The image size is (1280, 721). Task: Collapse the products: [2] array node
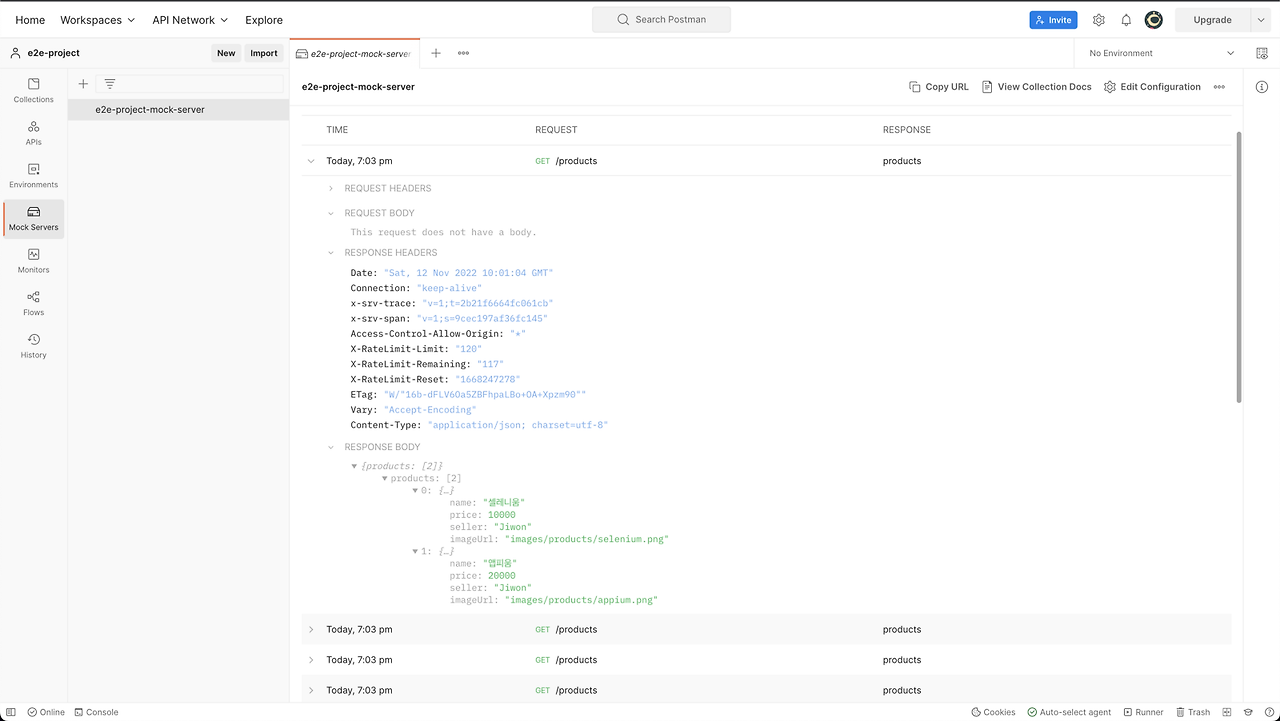pyautogui.click(x=385, y=479)
